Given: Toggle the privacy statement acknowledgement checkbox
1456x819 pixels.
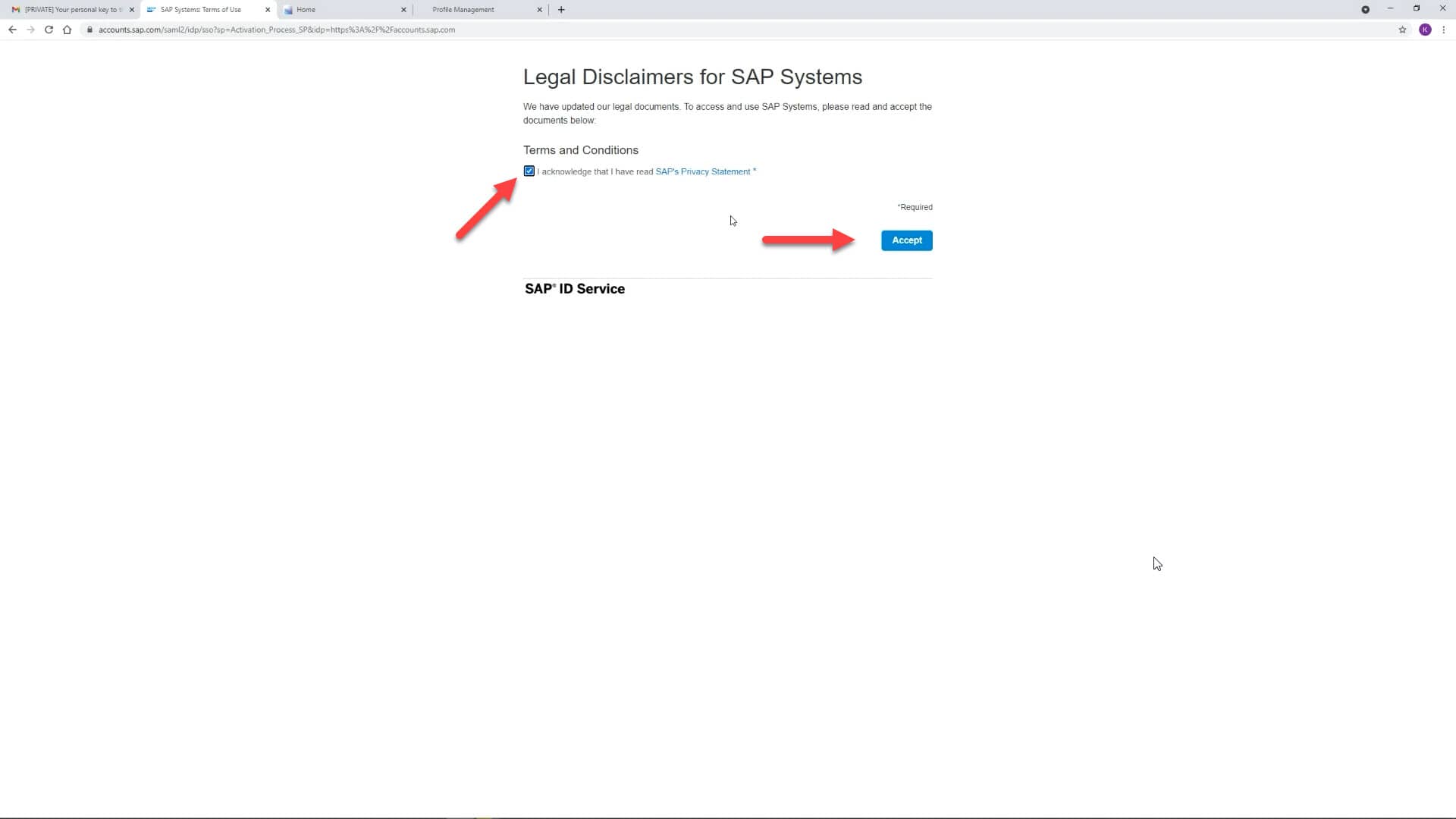Looking at the screenshot, I should tap(529, 171).
